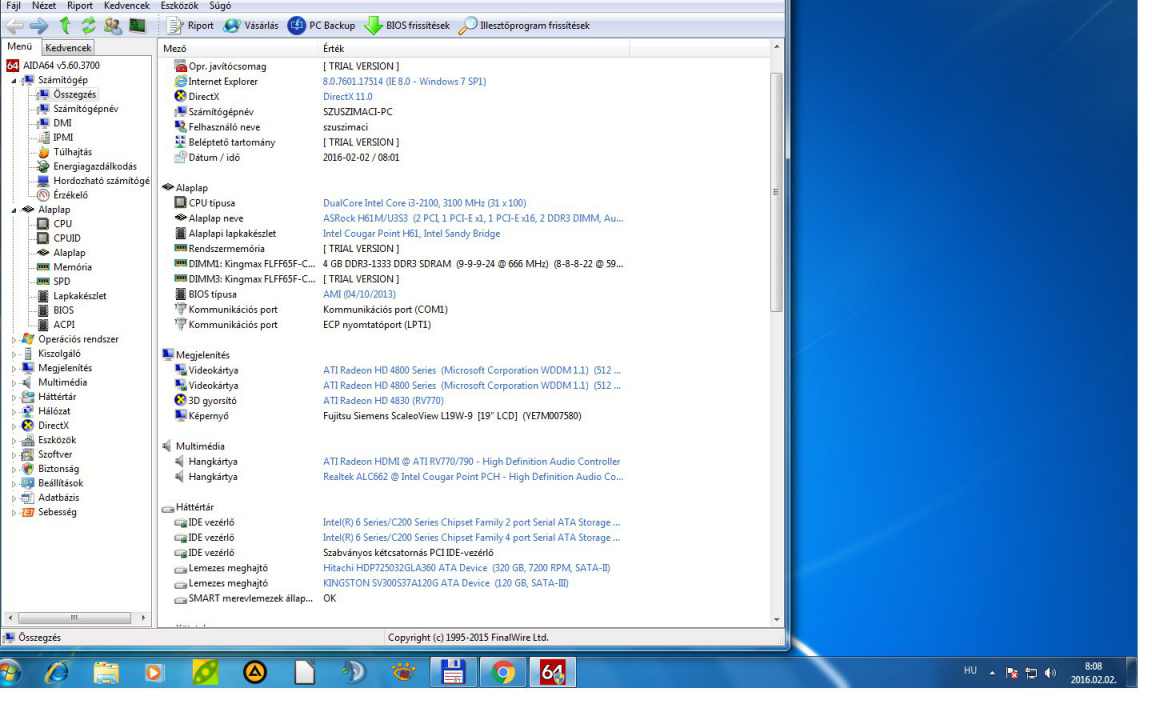Click the green up arrow toolbar icon
Viewport: 1152px width, 720px height.
(x=65, y=26)
